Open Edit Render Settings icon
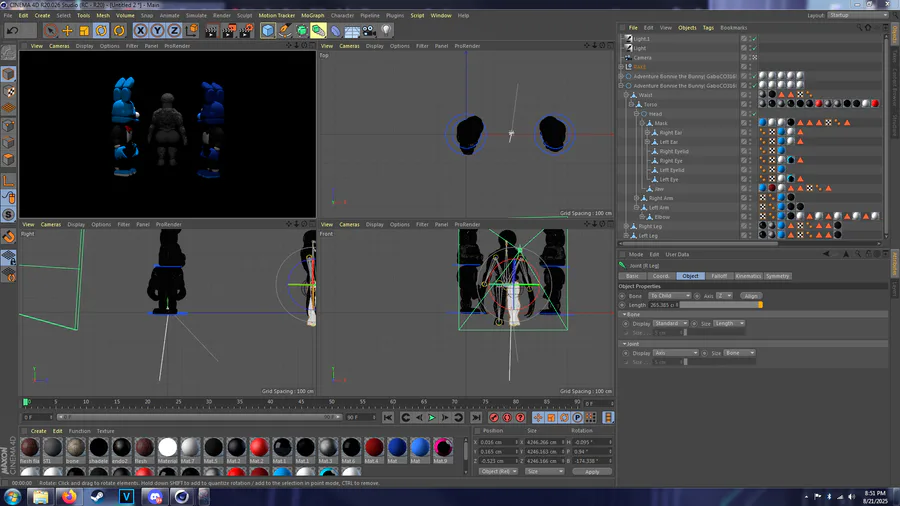900x506 pixels. pyautogui.click(x=246, y=30)
